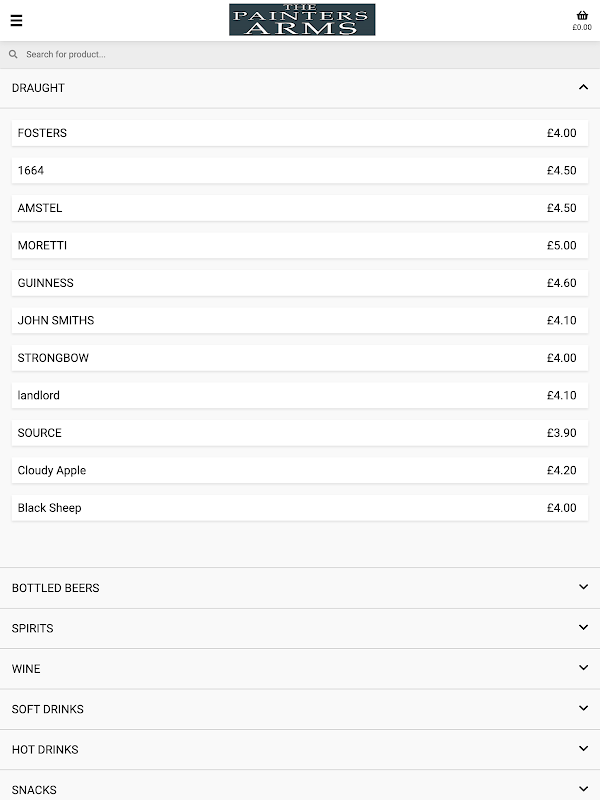Viewport: 600px width, 800px height.
Task: Choose the Moretti draught
Action: point(300,246)
